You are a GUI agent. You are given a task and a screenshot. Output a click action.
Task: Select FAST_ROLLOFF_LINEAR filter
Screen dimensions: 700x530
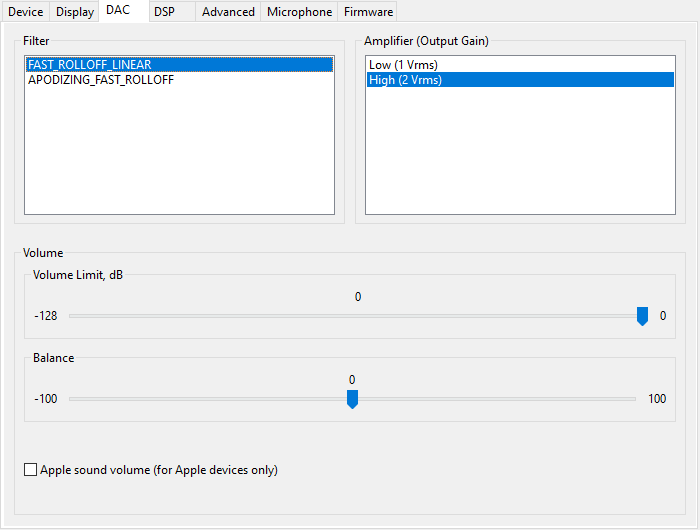coord(90,65)
